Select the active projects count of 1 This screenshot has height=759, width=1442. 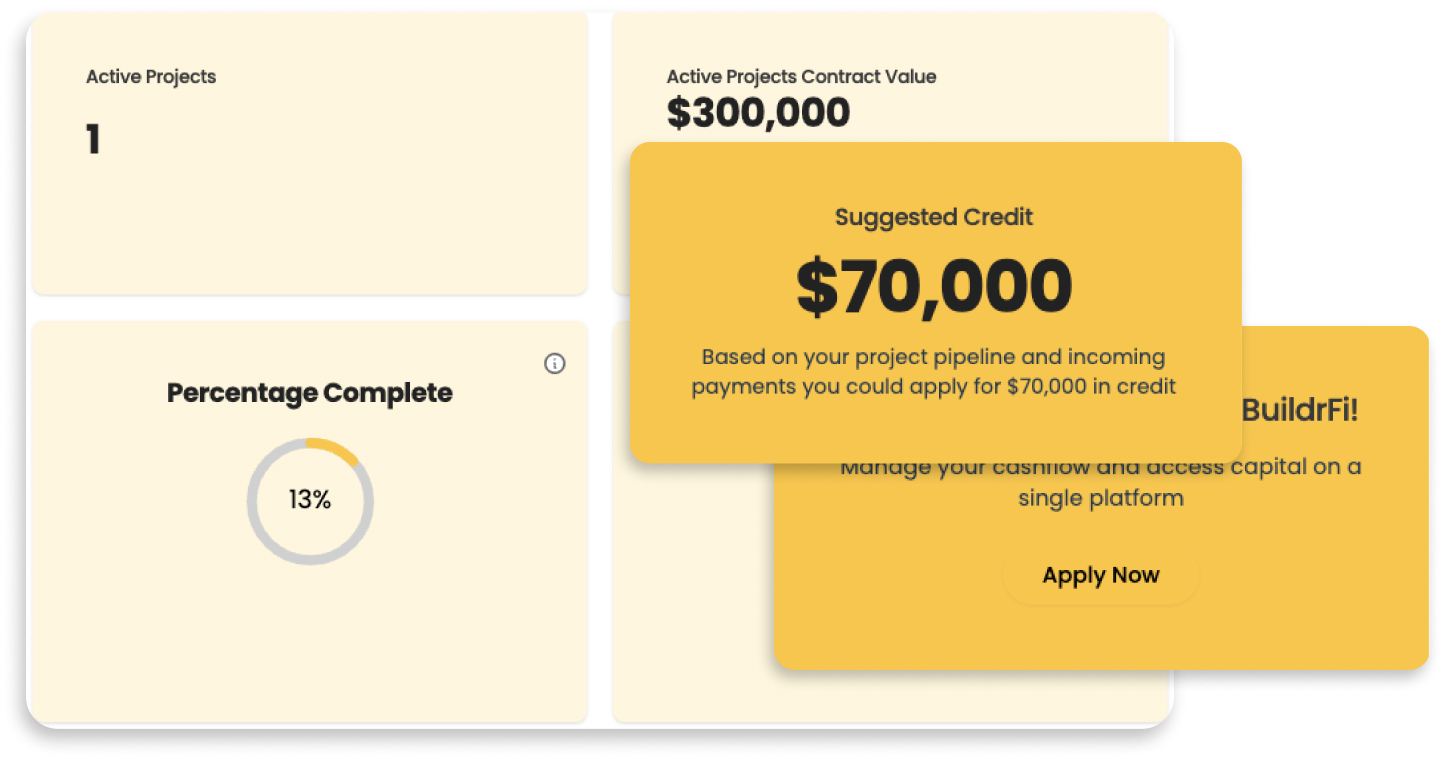point(93,140)
